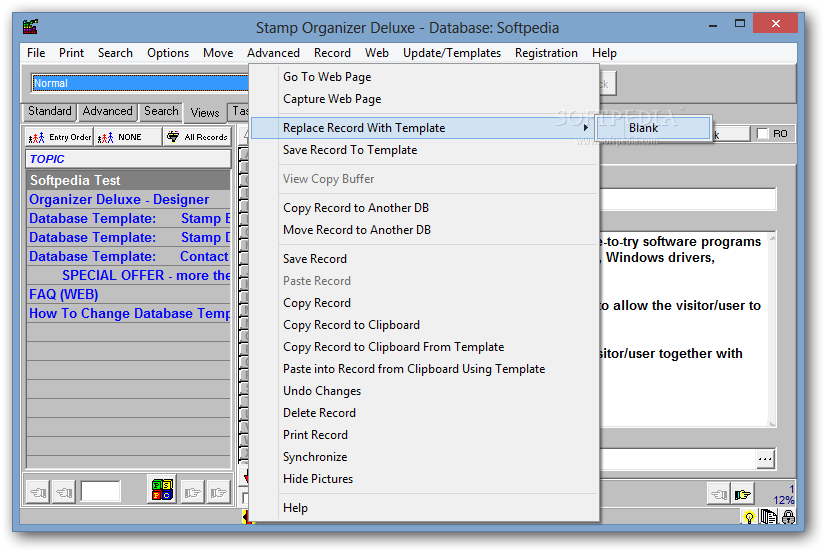825x552 pixels.
Task: Select Save Record menu item
Action: click(x=425, y=259)
